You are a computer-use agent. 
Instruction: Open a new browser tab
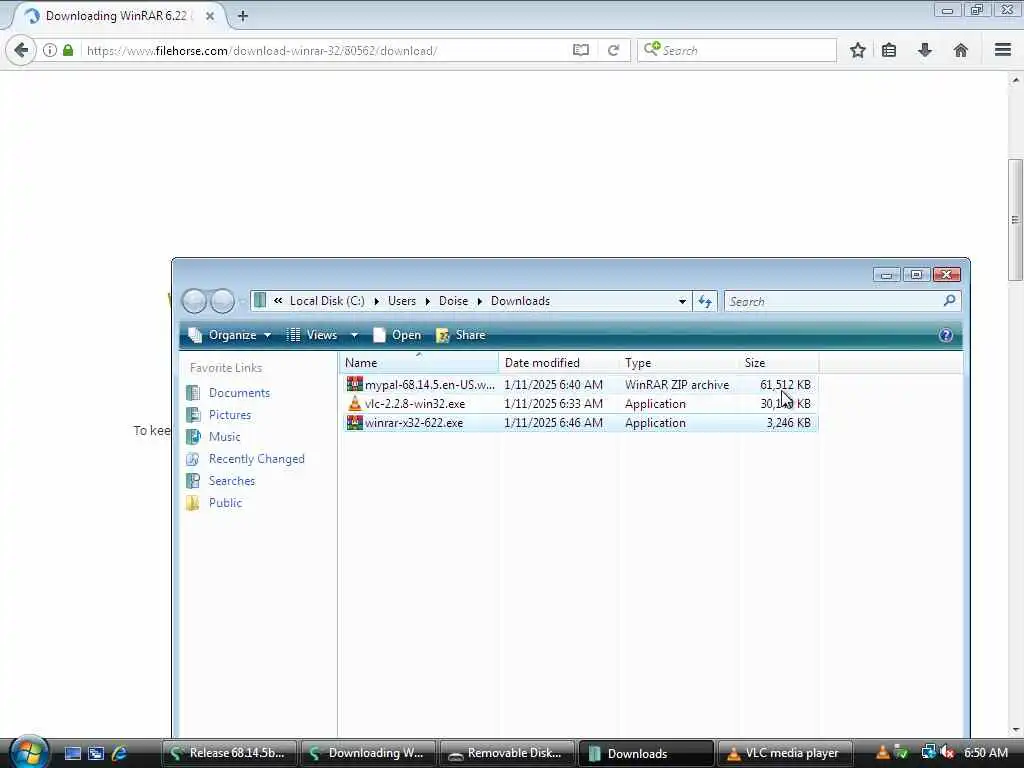(x=242, y=16)
